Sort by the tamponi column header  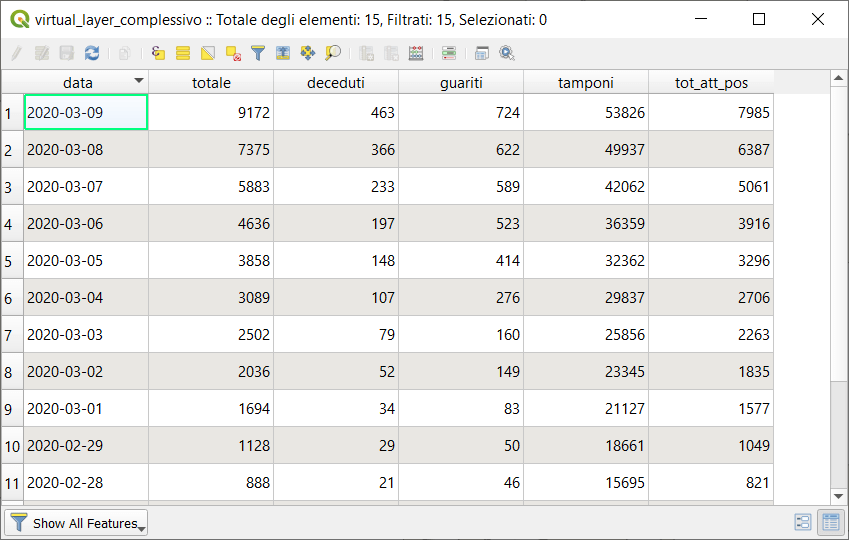585,83
